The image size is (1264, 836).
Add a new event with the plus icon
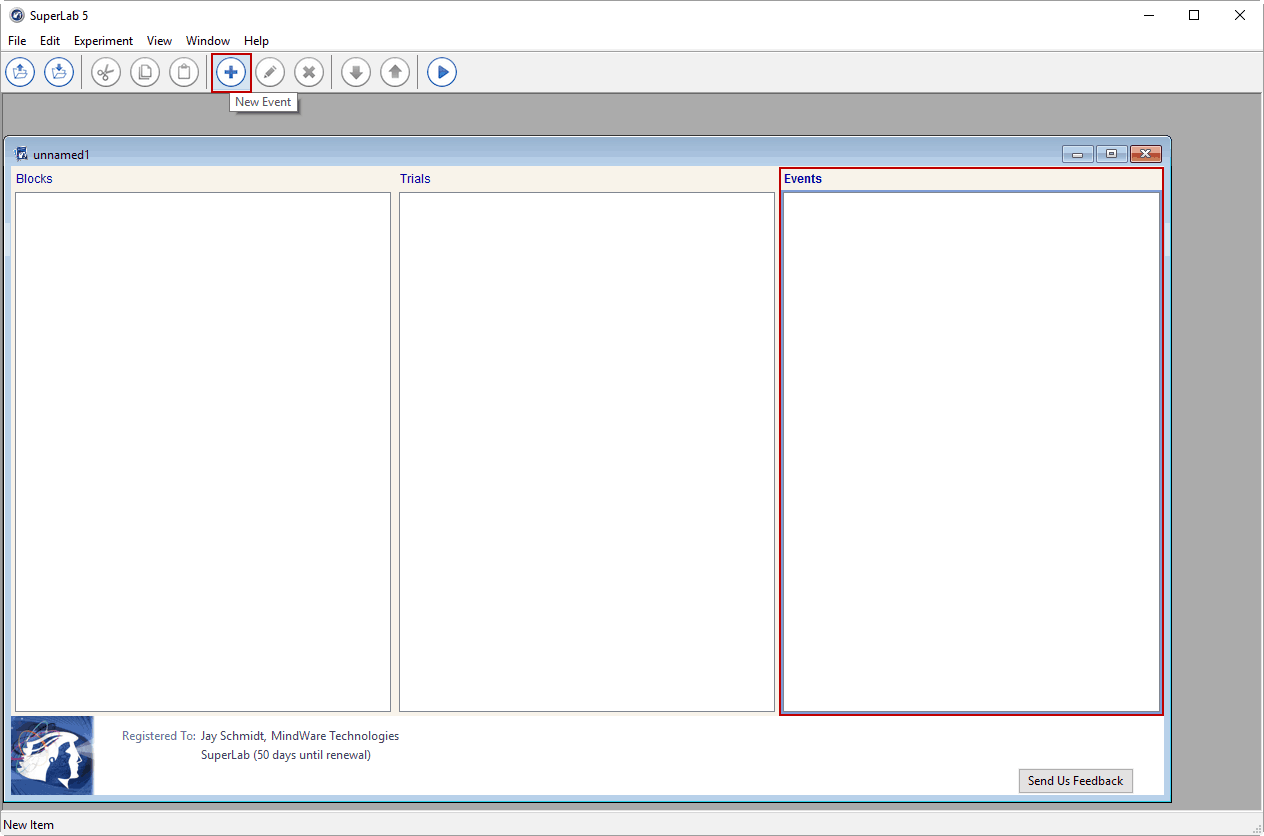(231, 72)
